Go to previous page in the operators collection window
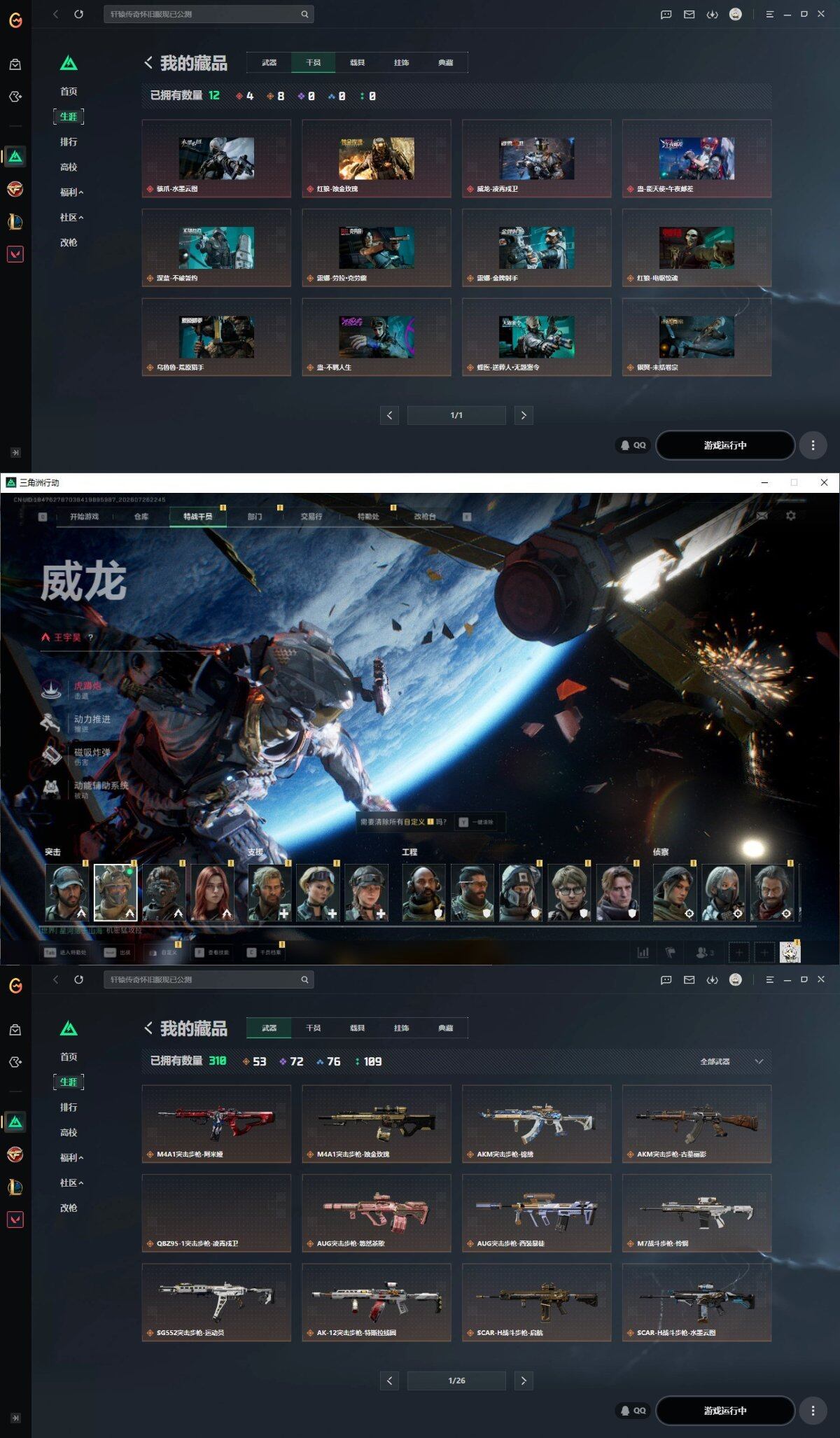This screenshot has width=840, height=1438. (x=390, y=415)
